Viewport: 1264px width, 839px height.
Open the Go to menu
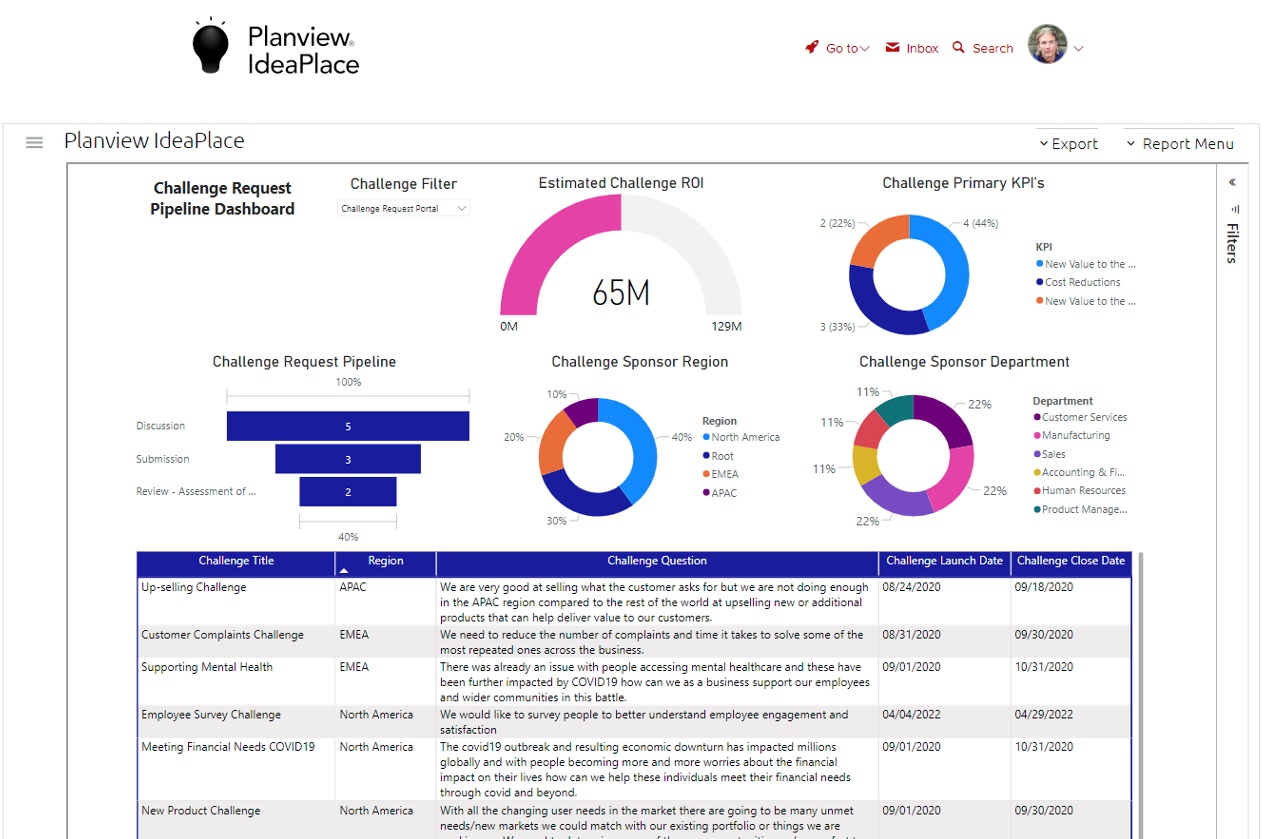tap(838, 47)
